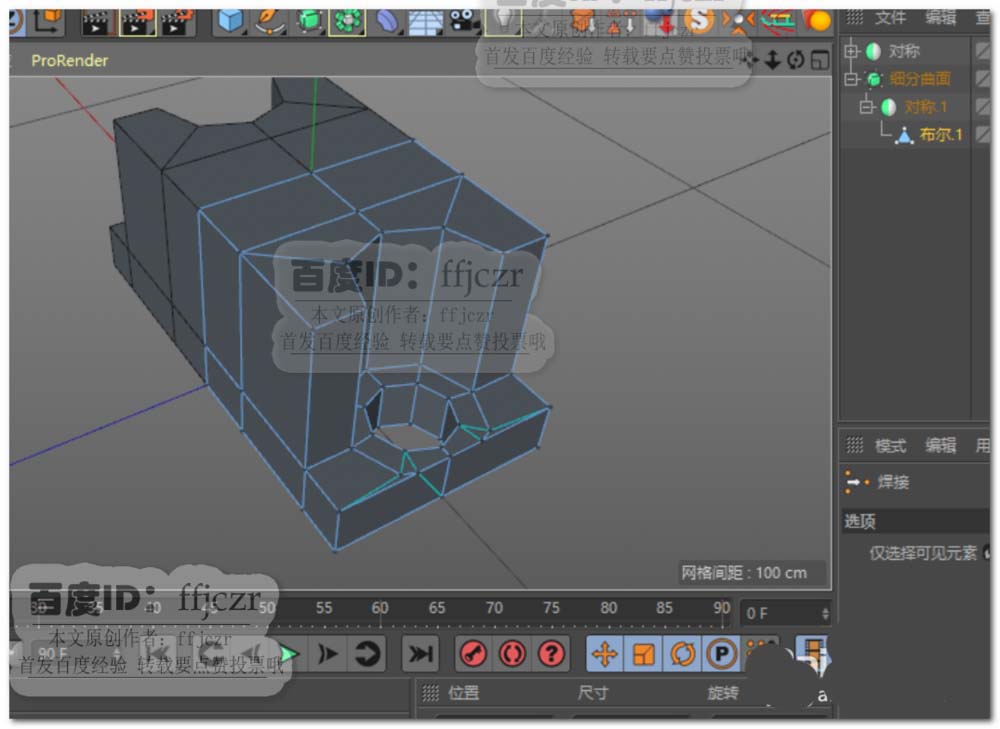The width and height of the screenshot is (1000, 729).
Task: Select the 对称 object in Object Manager
Action: pyautogui.click(x=904, y=51)
